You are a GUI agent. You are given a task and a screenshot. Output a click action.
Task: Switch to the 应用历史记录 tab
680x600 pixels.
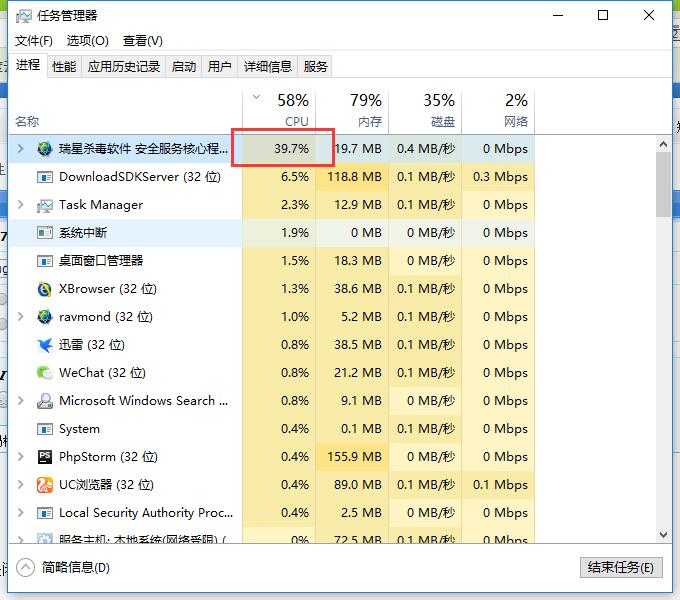click(124, 67)
